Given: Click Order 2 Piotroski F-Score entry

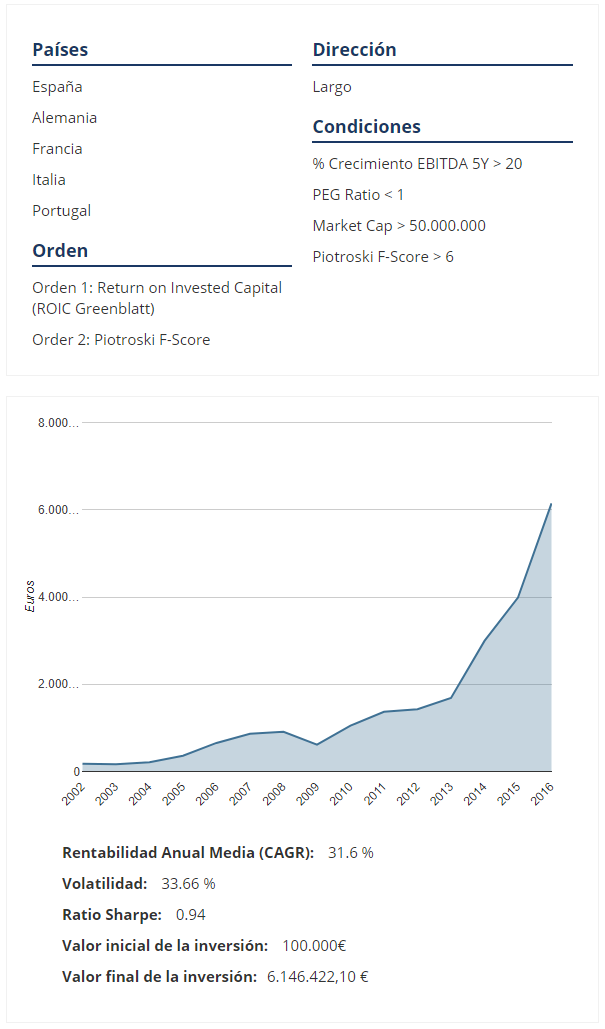Looking at the screenshot, I should (121, 340).
